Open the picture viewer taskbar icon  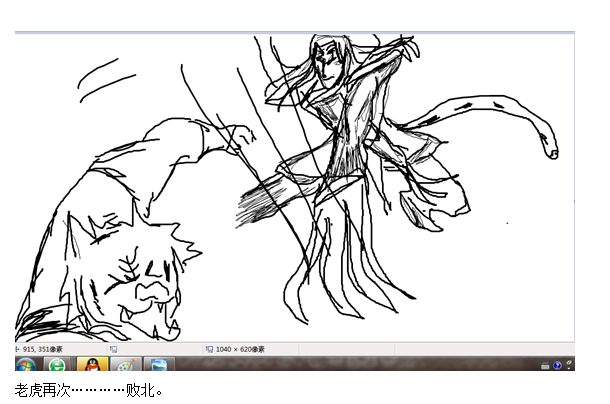point(159,365)
